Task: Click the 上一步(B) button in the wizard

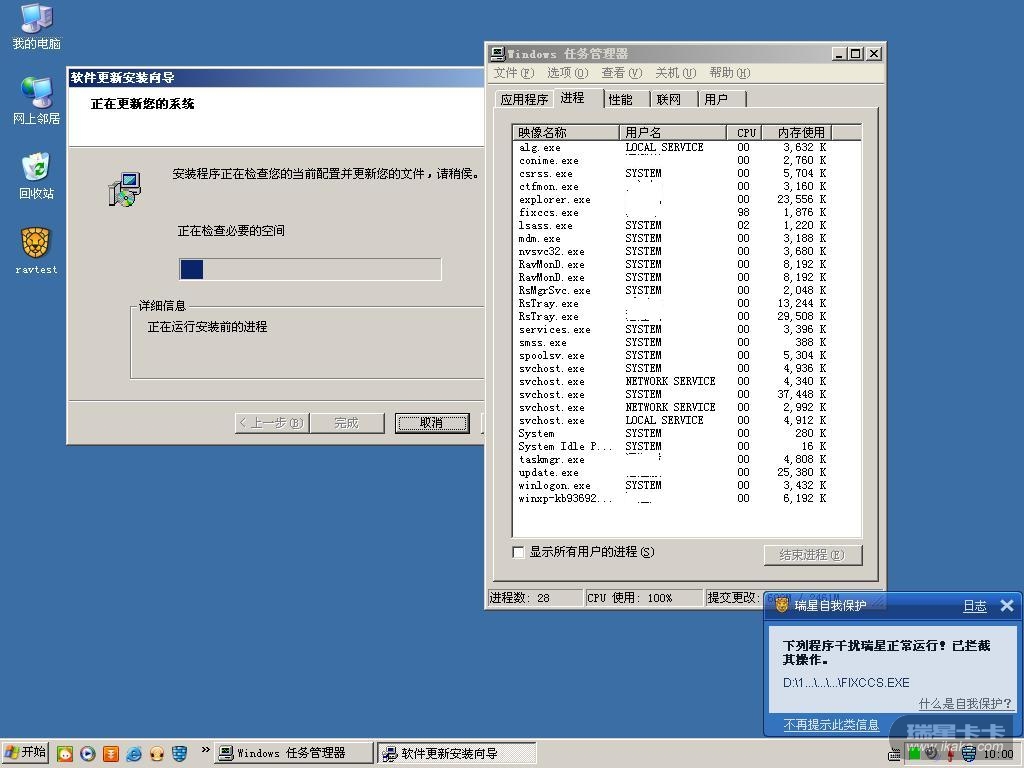Action: [x=272, y=423]
